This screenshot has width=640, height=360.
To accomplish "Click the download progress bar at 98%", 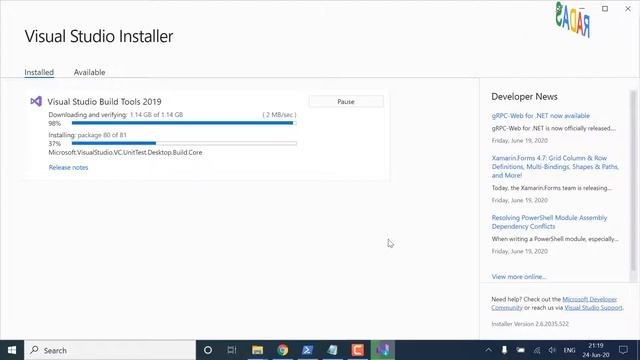I will click(184, 123).
